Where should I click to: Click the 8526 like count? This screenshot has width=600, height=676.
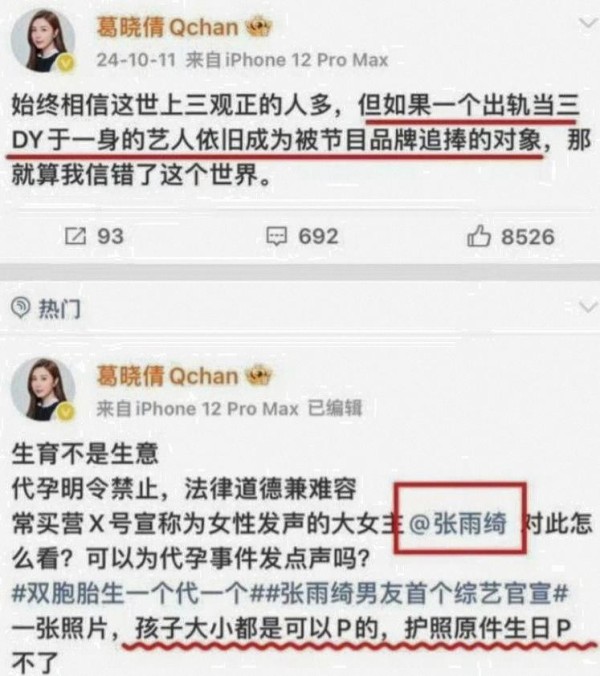(528, 237)
